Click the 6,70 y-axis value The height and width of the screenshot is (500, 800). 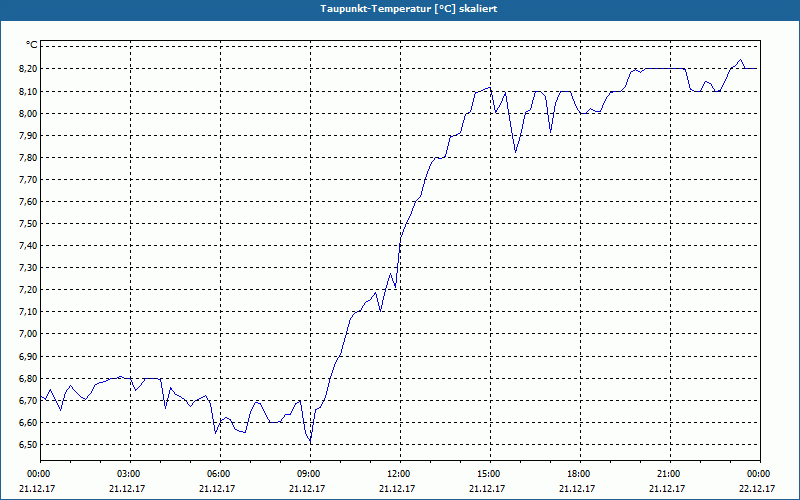coord(28,401)
